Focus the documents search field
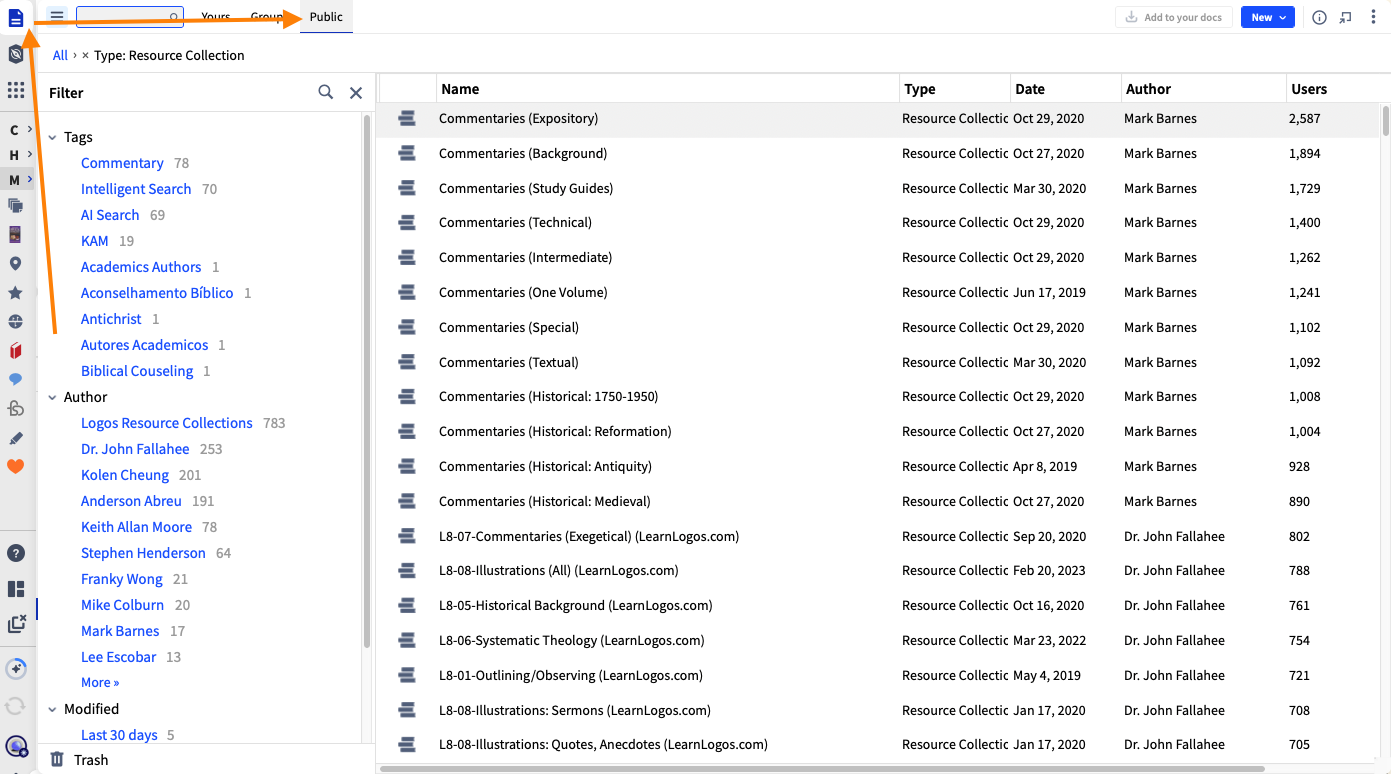The image size is (1391, 774). point(130,17)
